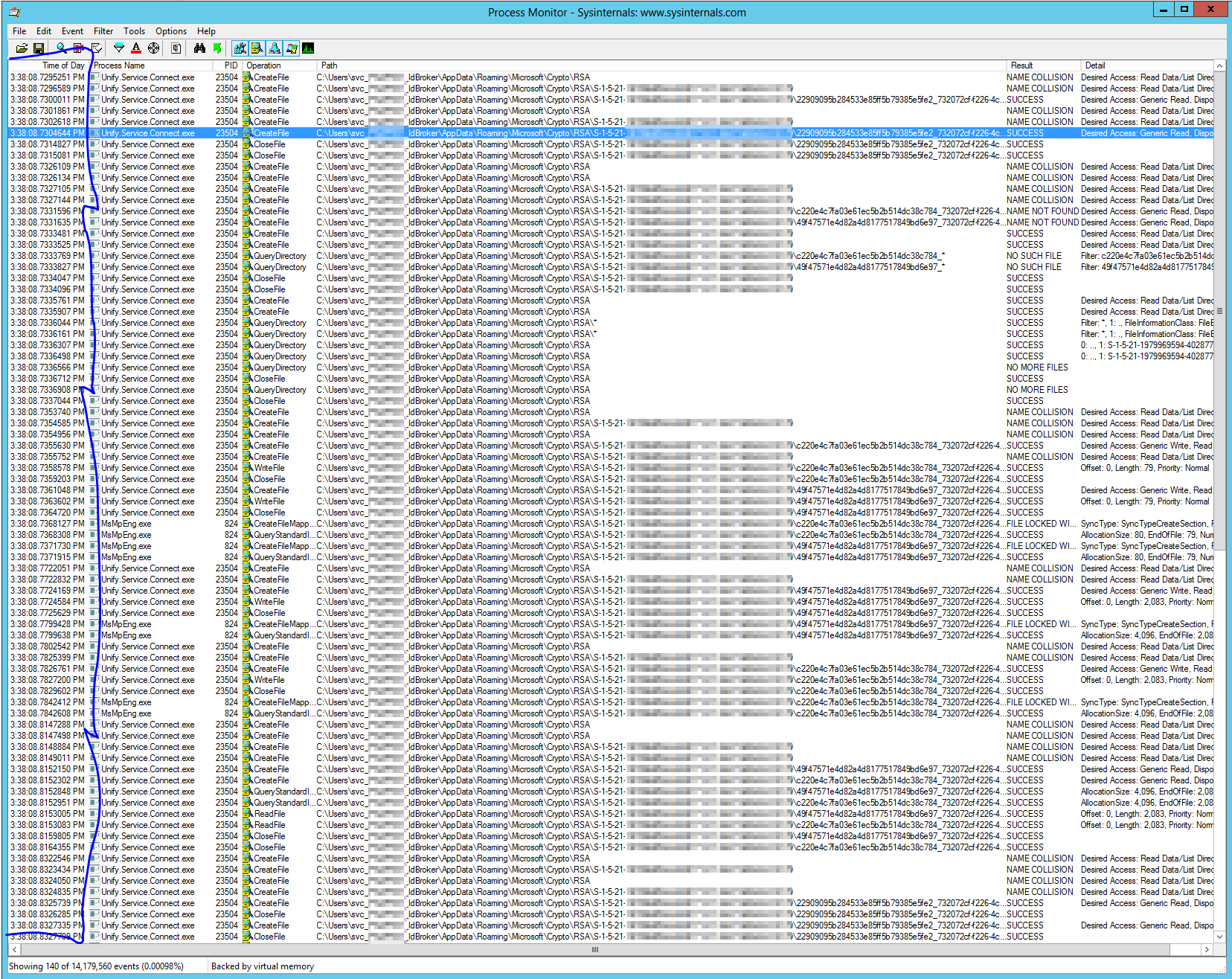Click the Operation column header

(x=278, y=65)
